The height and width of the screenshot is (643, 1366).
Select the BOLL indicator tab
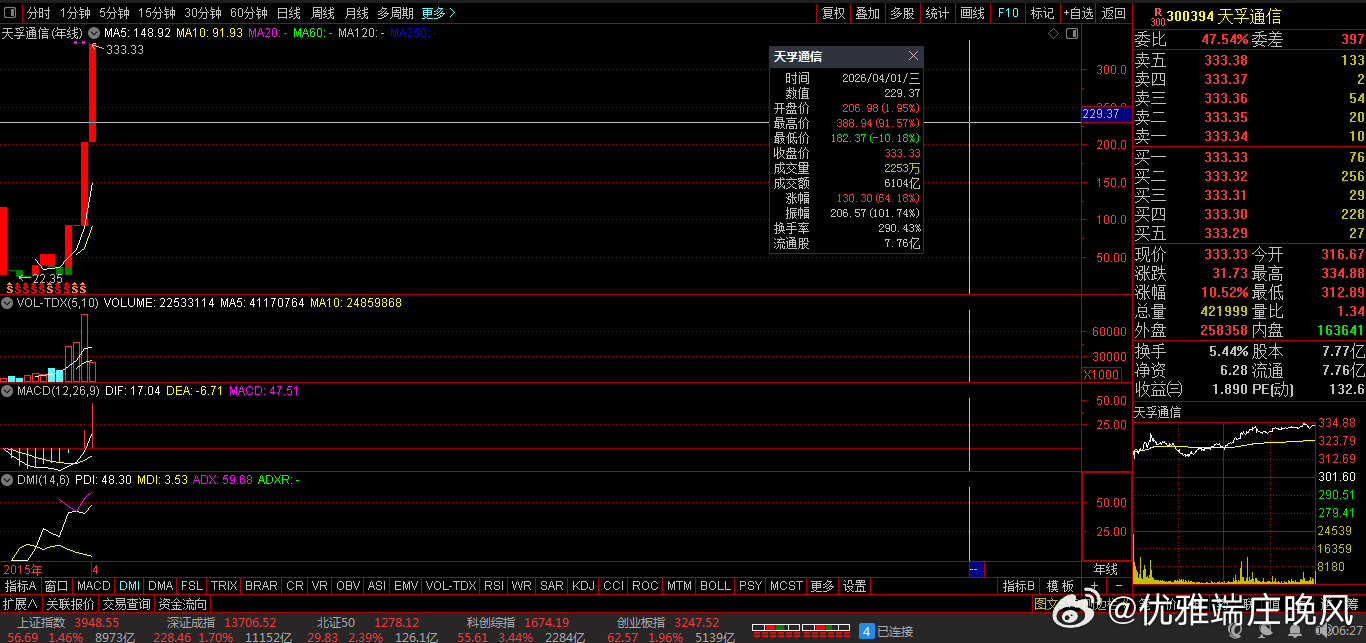[715, 586]
